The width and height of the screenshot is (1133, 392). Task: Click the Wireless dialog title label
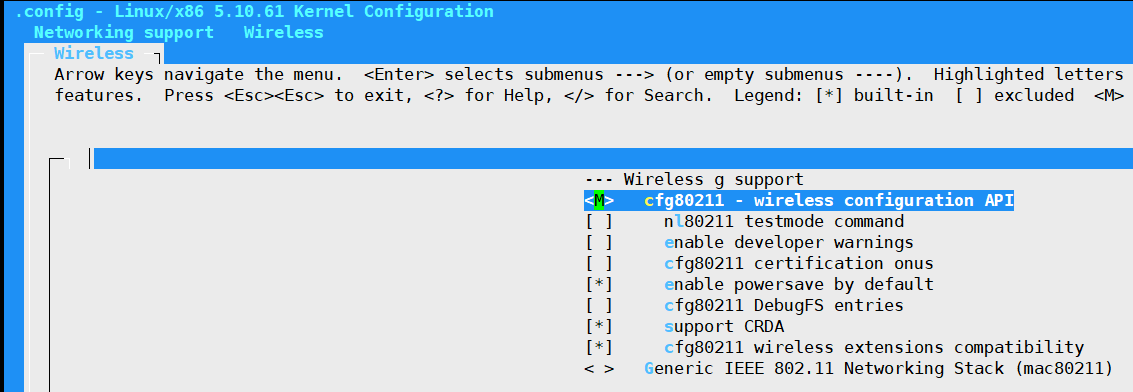(x=94, y=53)
